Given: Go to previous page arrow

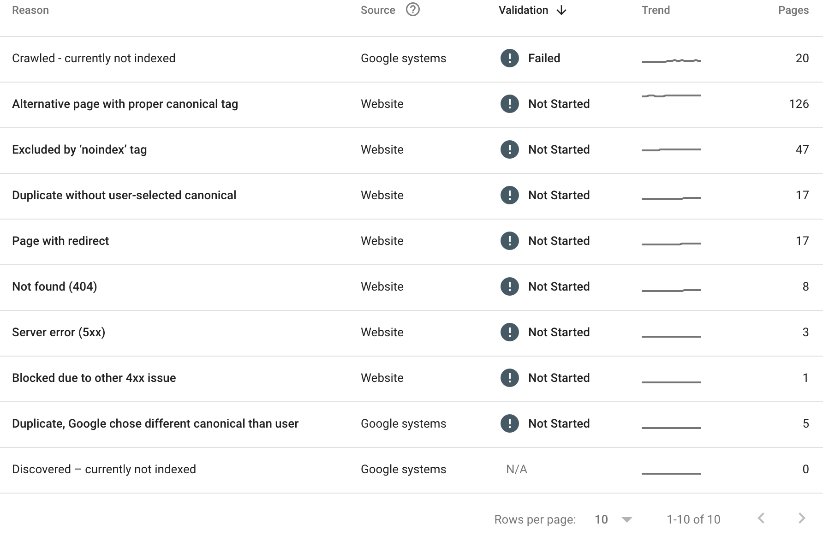Looking at the screenshot, I should tap(761, 518).
